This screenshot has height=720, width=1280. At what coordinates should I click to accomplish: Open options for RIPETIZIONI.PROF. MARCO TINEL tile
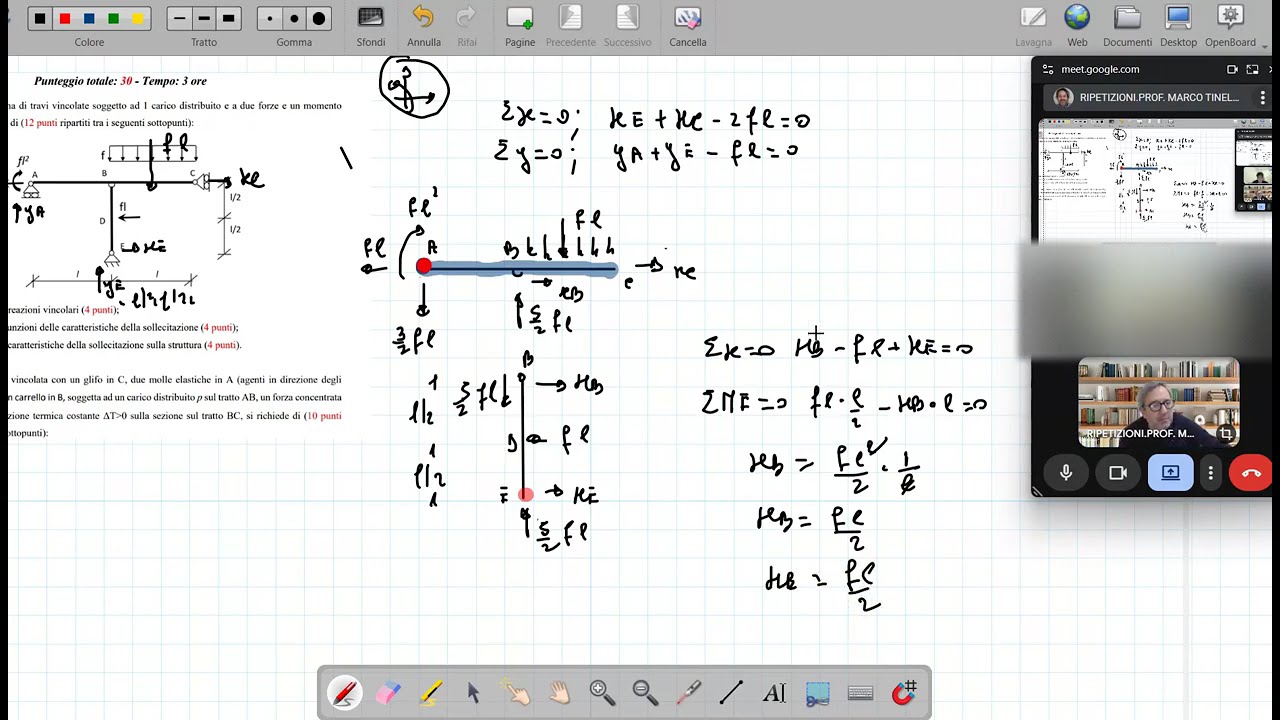click(x=1262, y=98)
